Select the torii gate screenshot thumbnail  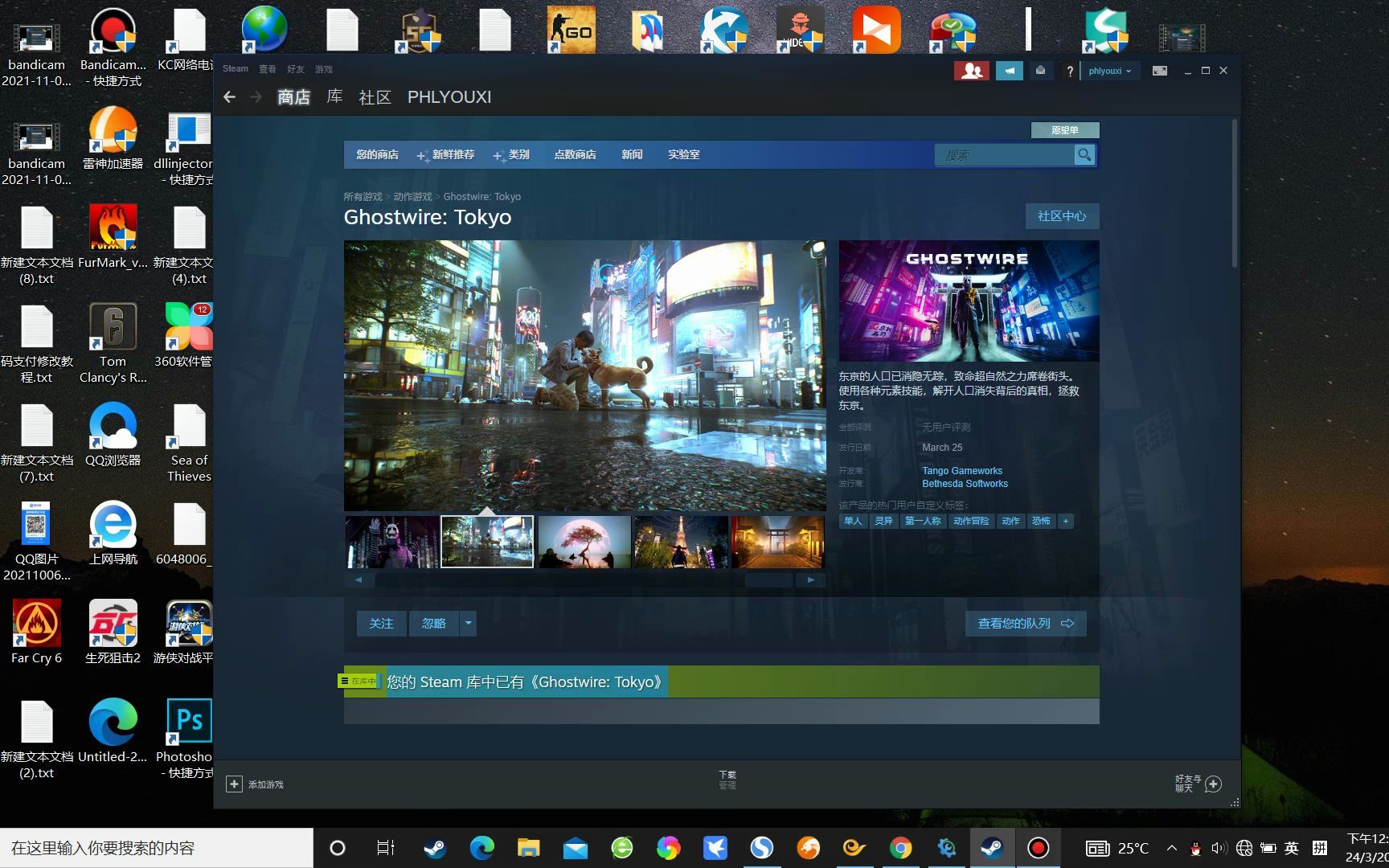click(777, 542)
